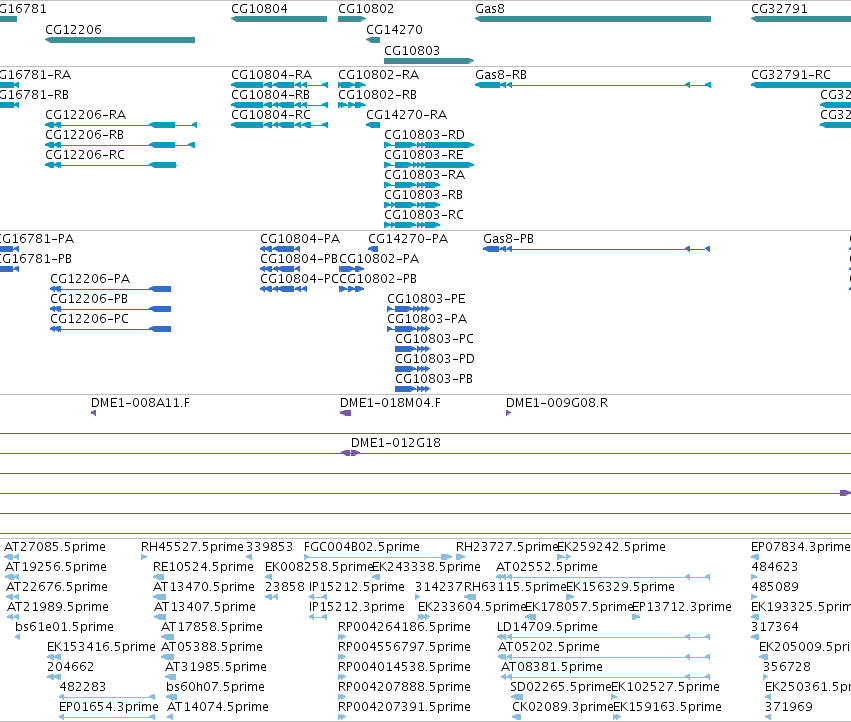This screenshot has height=722, width=851.
Task: Select transcript CG10803-RB label
Action: click(x=424, y=195)
